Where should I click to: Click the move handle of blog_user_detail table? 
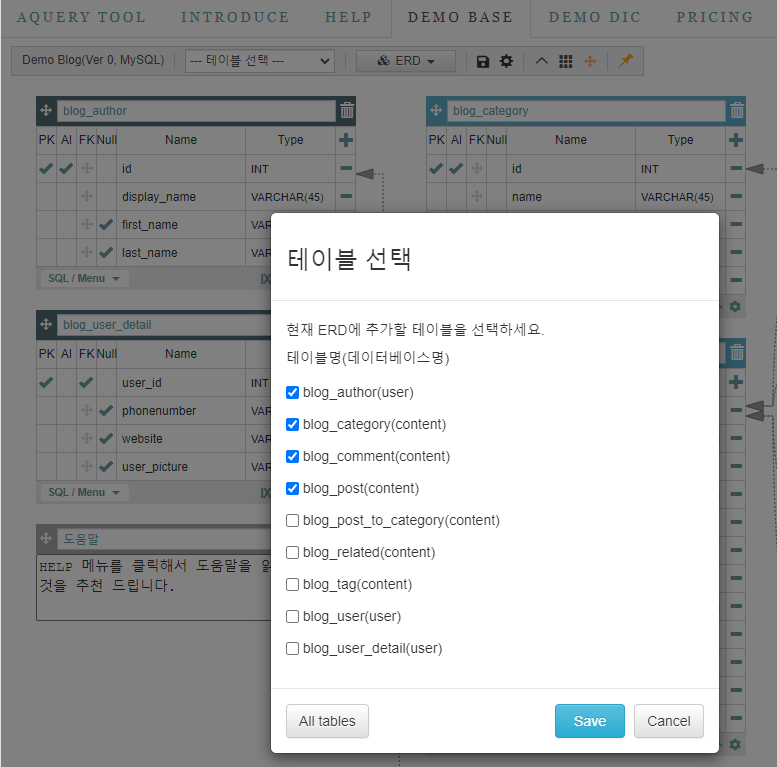pyautogui.click(x=46, y=325)
